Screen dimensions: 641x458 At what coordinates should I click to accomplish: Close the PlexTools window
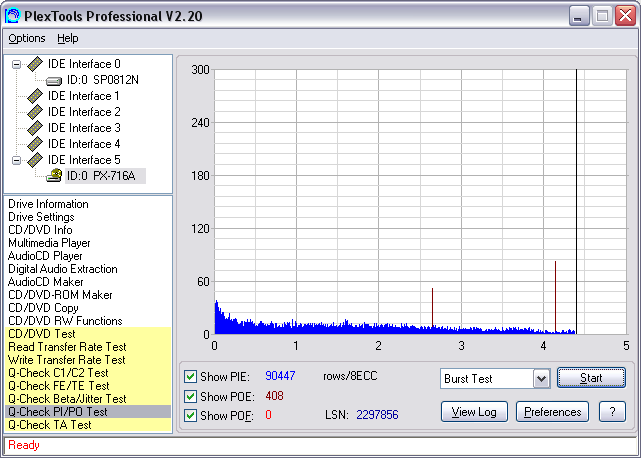(625, 16)
